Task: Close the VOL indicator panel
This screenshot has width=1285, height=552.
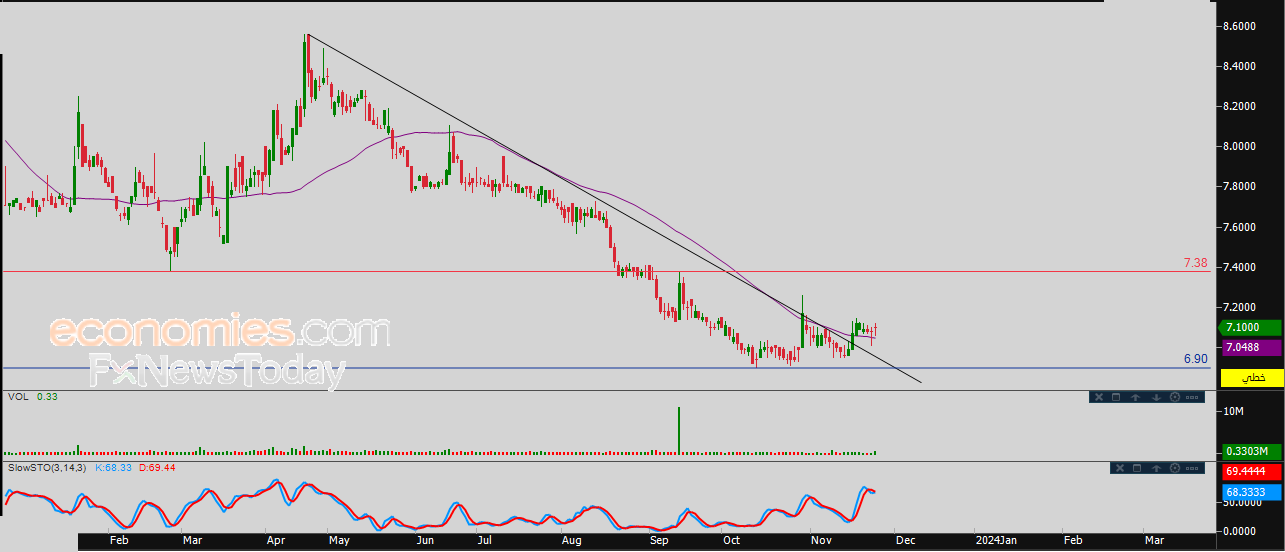Action: click(x=1099, y=397)
